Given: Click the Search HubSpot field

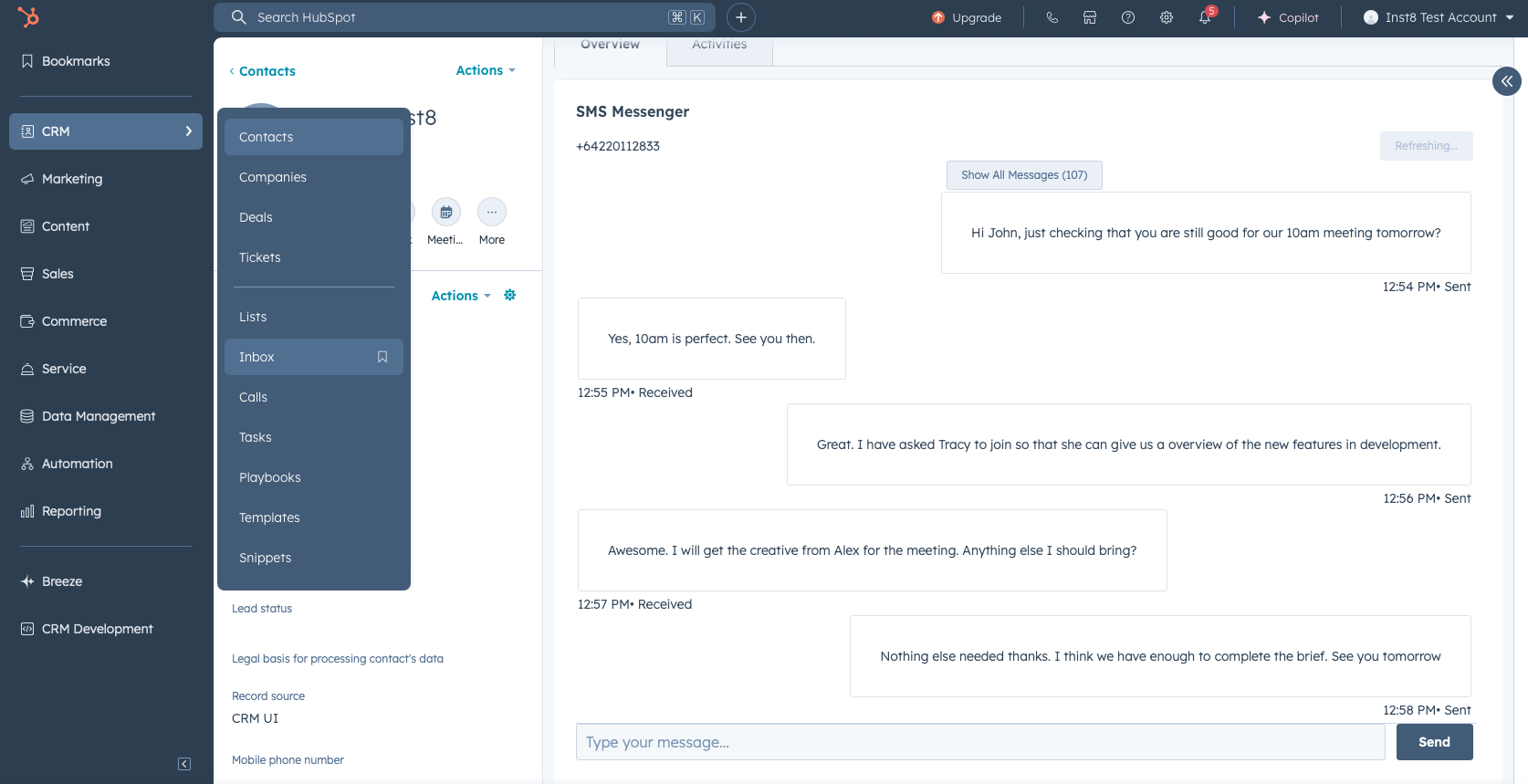Looking at the screenshot, I should pos(465,17).
